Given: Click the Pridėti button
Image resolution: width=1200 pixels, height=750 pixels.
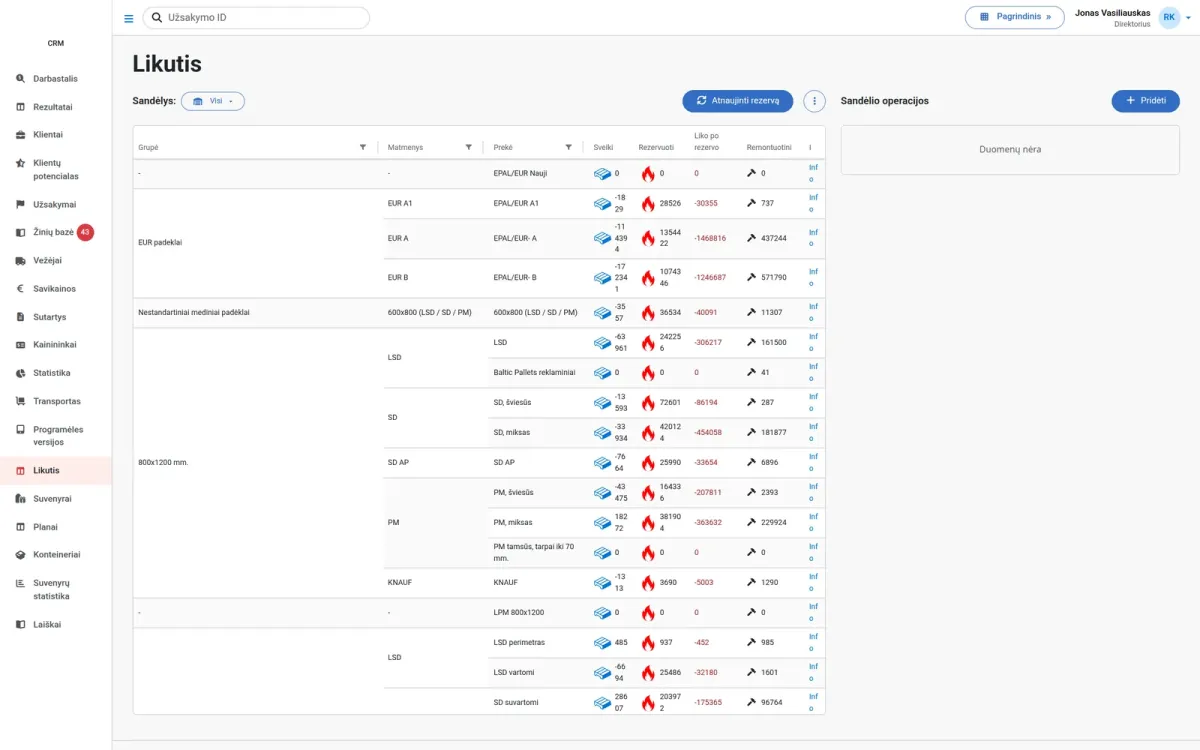Looking at the screenshot, I should click(1146, 101).
